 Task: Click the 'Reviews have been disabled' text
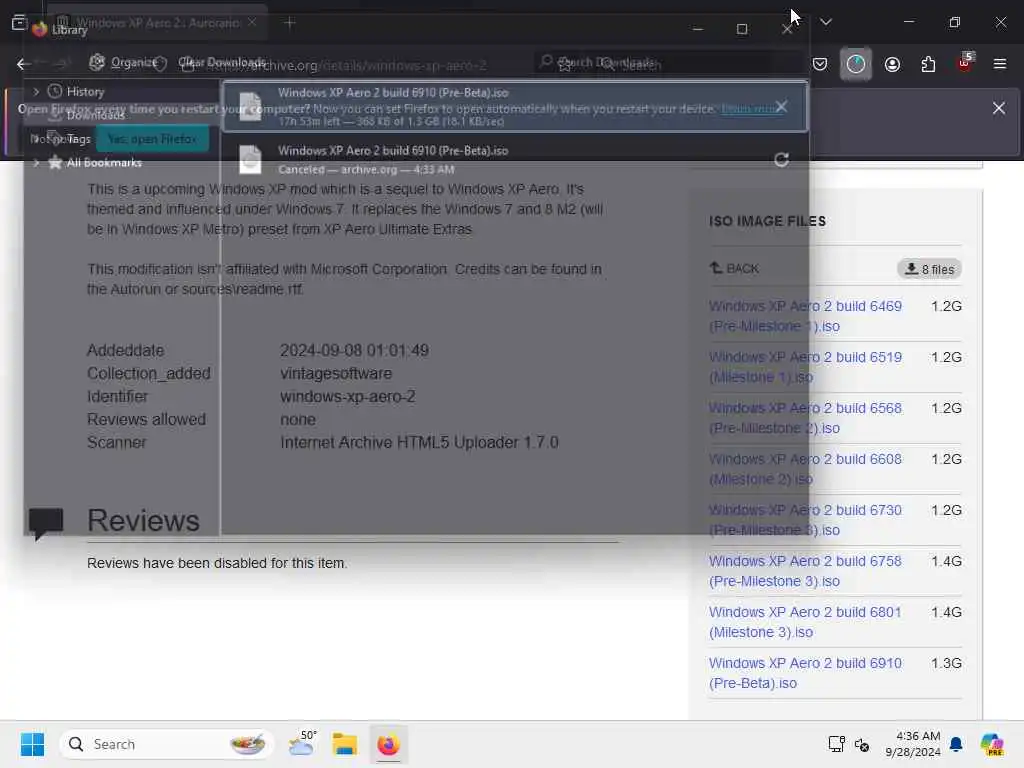click(x=217, y=563)
